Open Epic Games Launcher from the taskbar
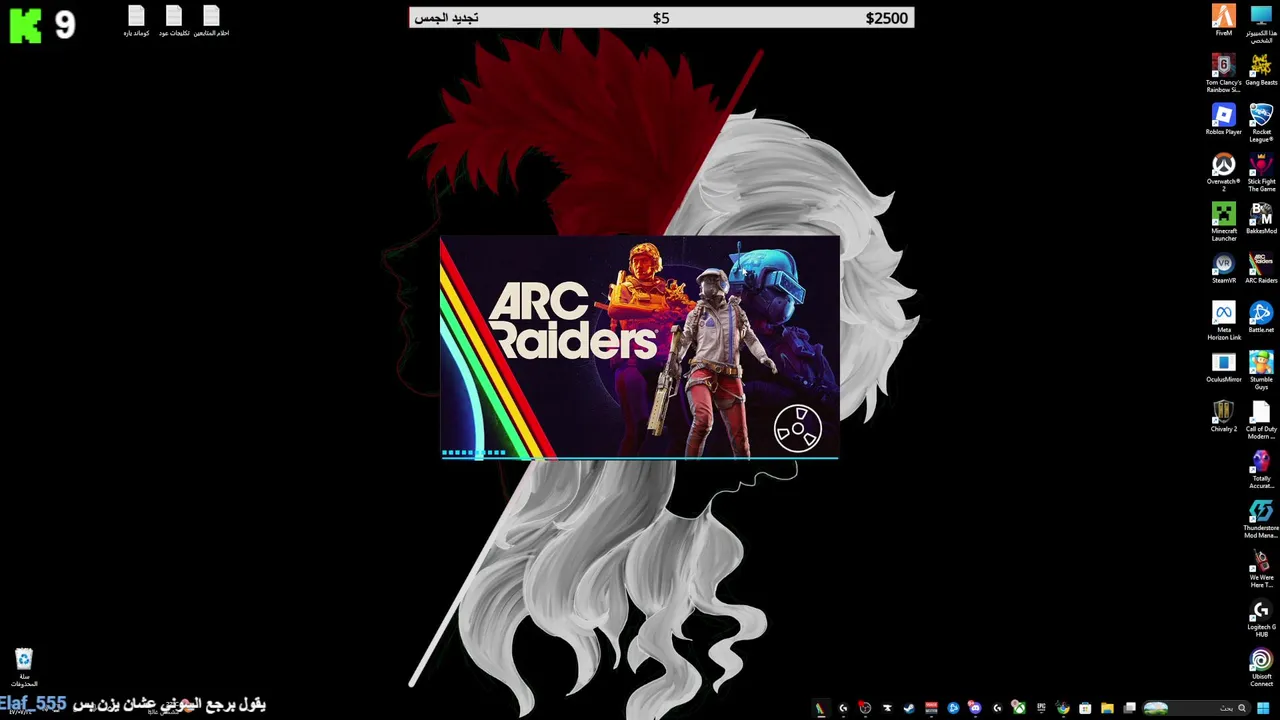 point(1041,708)
